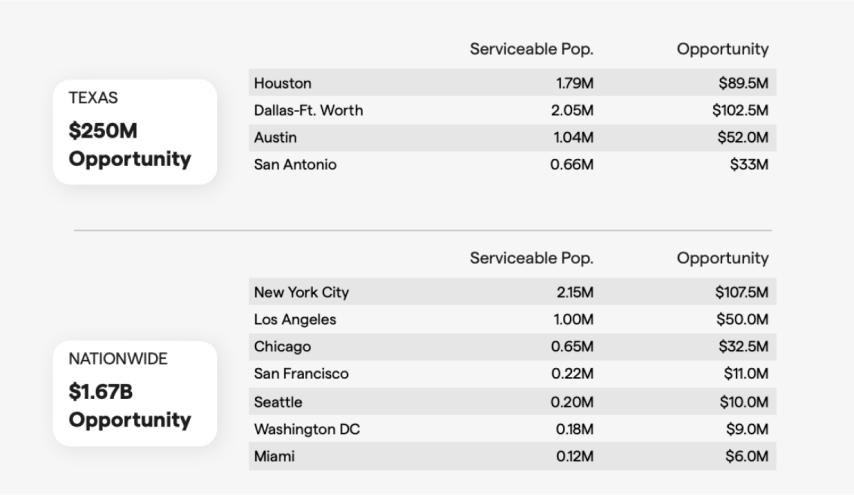Select the Seattle row label
The image size is (854, 495).
[278, 402]
